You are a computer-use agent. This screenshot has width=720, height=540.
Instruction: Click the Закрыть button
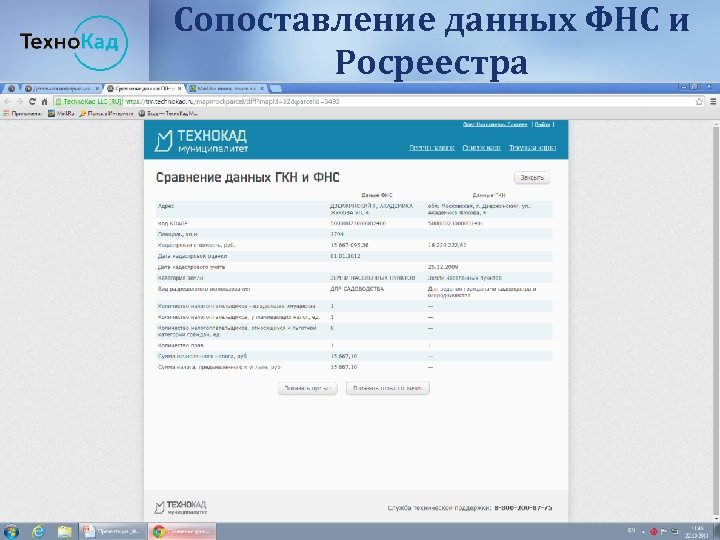[532, 178]
